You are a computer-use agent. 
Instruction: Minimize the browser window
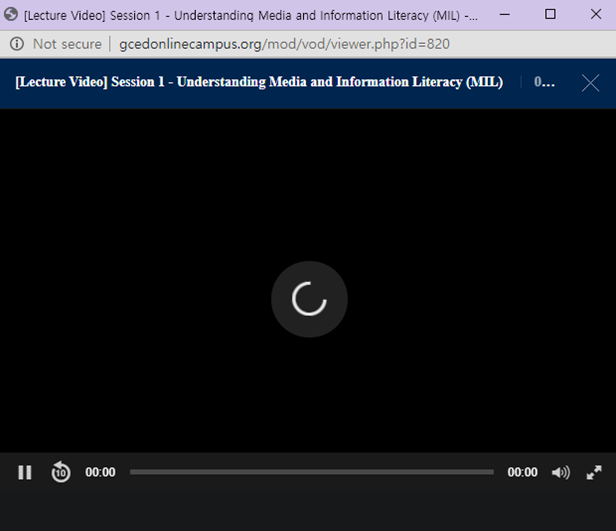point(505,15)
